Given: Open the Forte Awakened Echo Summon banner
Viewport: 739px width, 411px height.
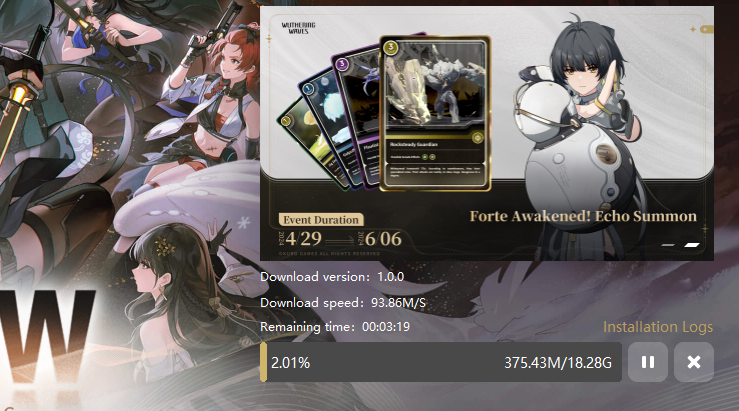Looking at the screenshot, I should coord(583,216).
